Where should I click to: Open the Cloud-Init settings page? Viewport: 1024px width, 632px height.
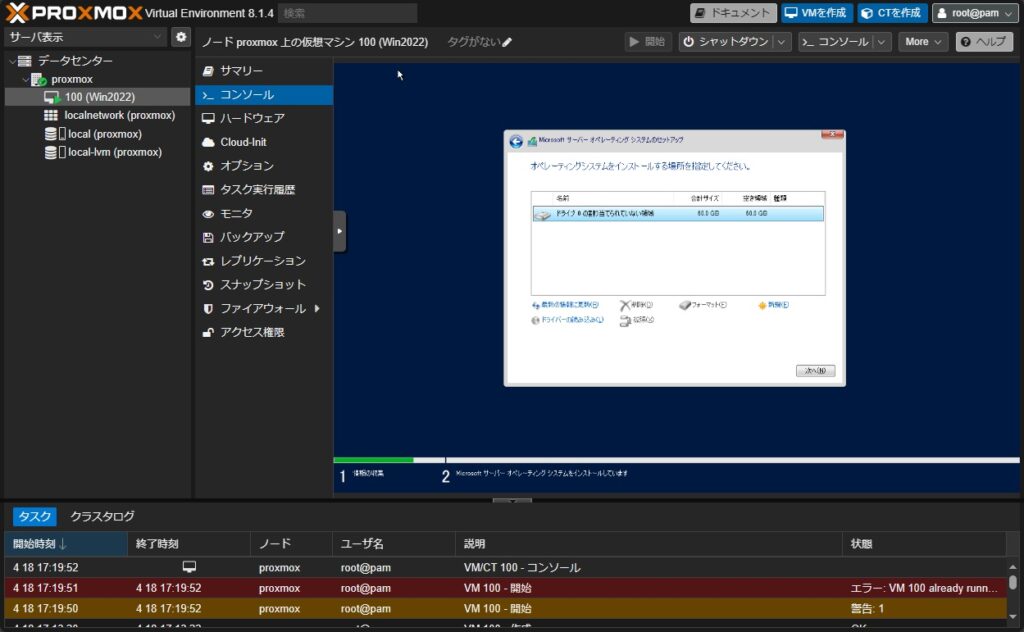[x=243, y=142]
